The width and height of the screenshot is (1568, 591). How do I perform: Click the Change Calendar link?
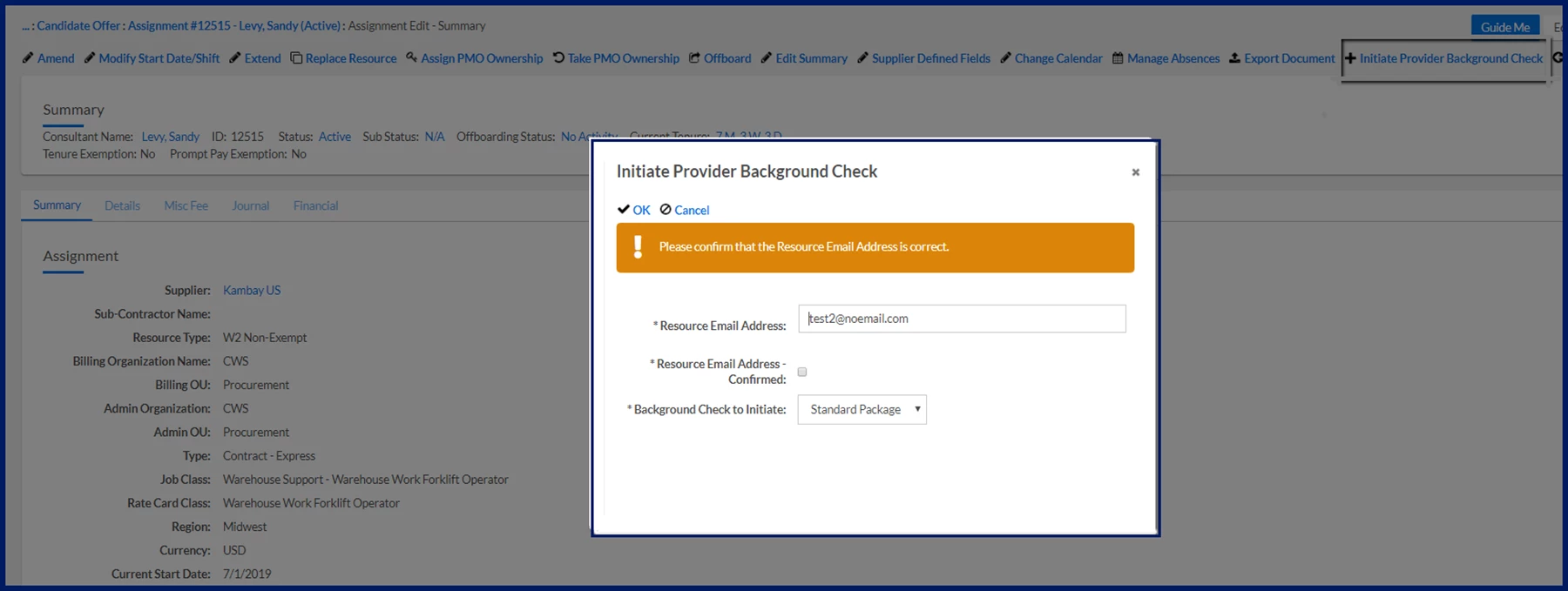pos(1058,58)
